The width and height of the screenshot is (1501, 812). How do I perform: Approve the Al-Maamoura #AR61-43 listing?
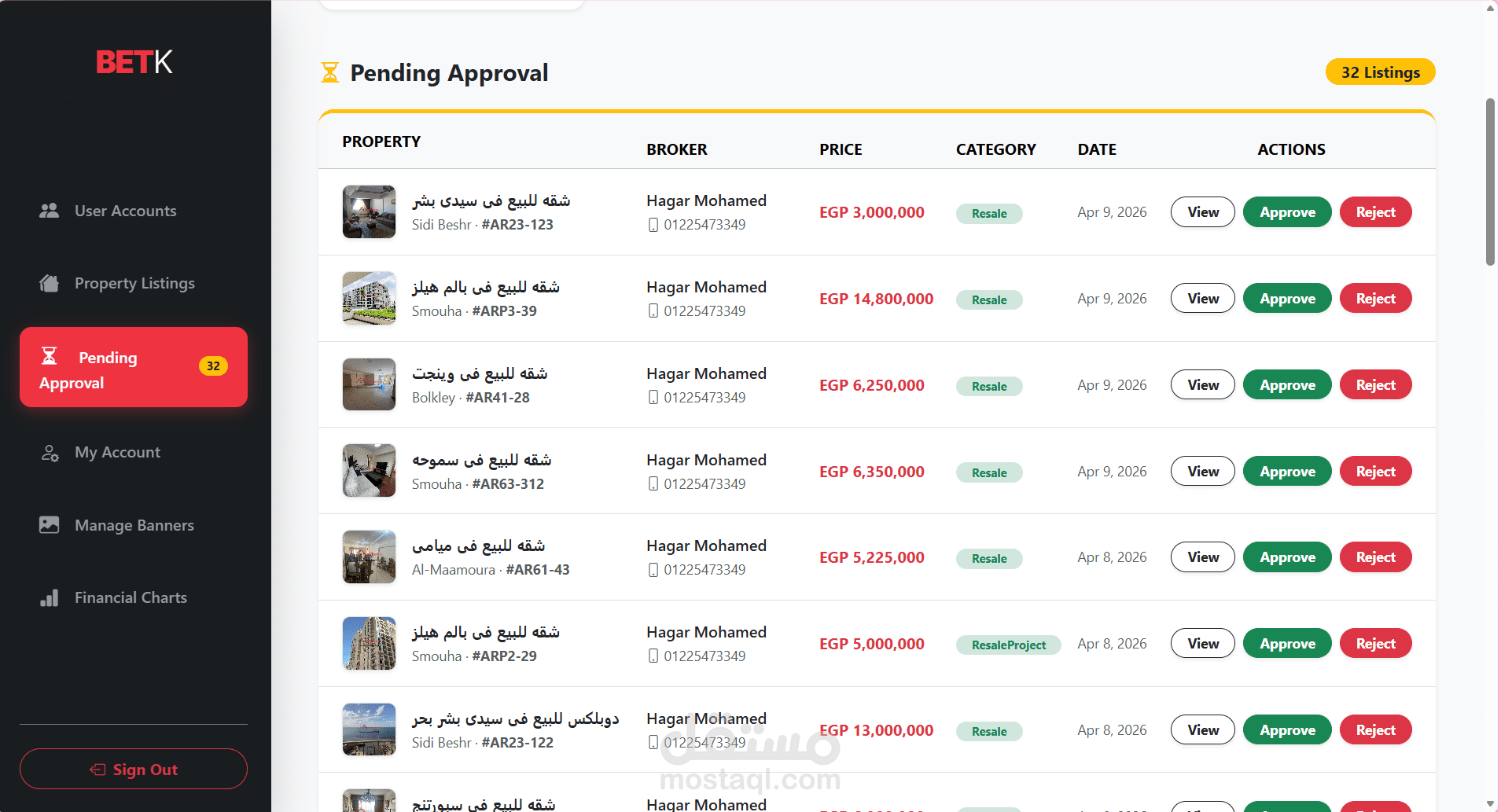(x=1286, y=557)
